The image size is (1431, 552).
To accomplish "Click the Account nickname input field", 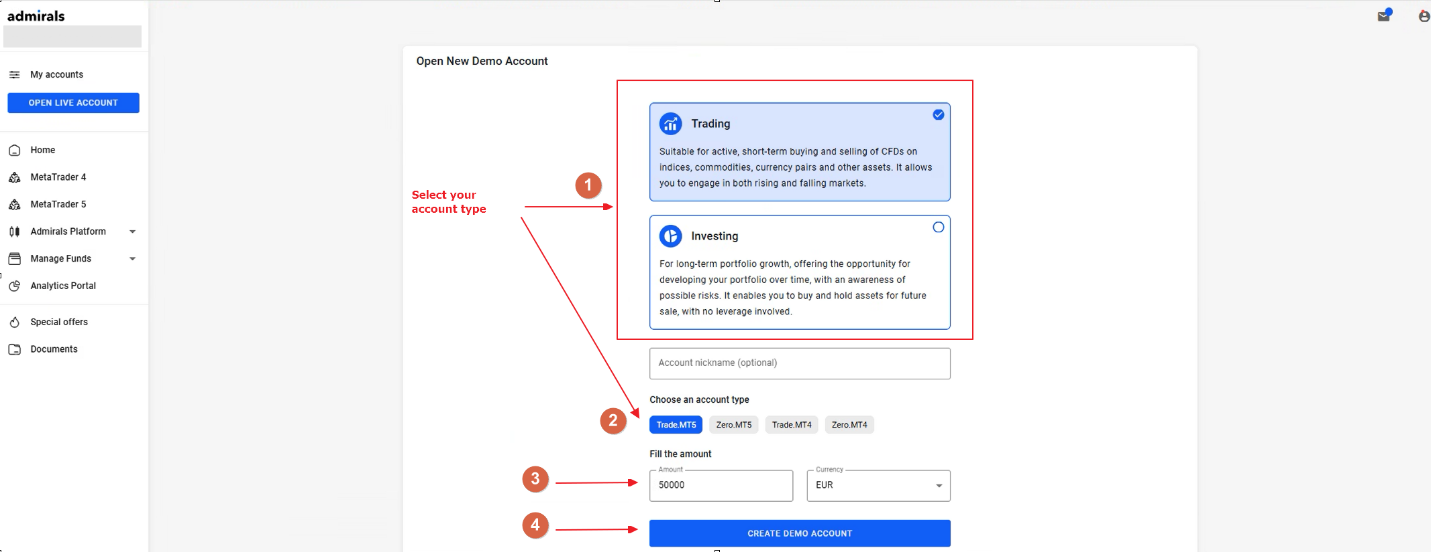I will 800,363.
